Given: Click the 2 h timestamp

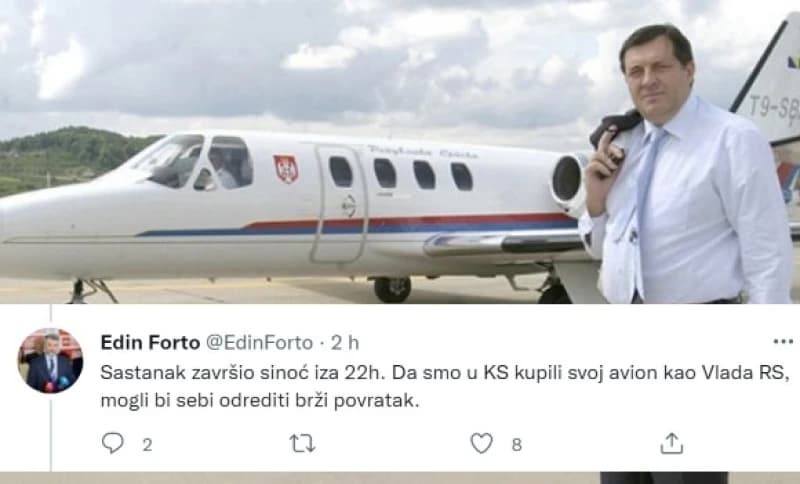Looking at the screenshot, I should pos(344,343).
